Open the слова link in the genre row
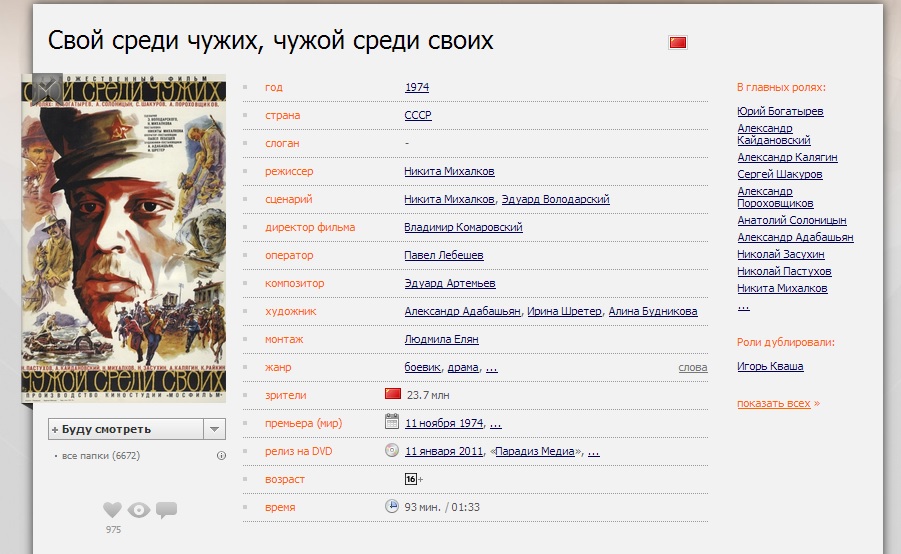The height and width of the screenshot is (554, 901). tap(692, 368)
